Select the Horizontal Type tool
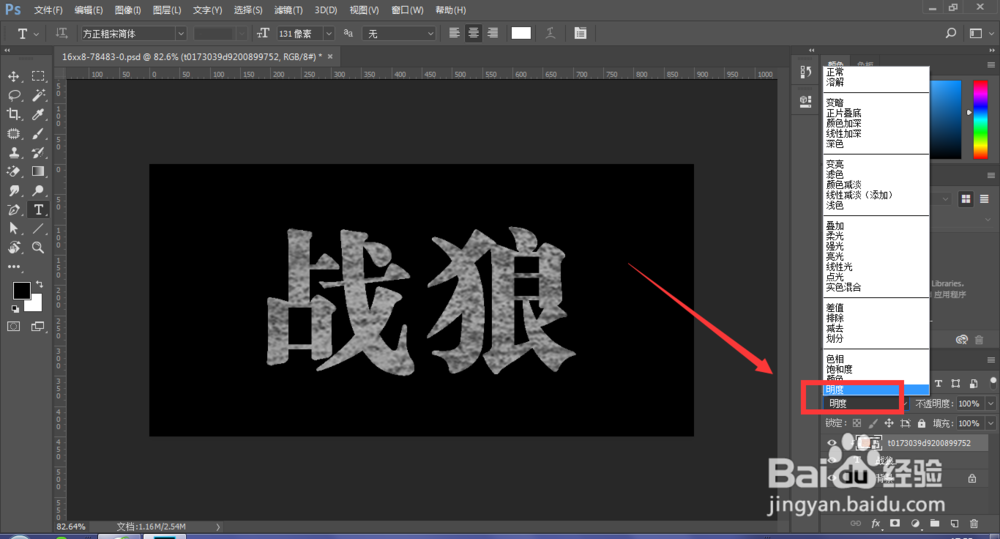 coord(38,210)
